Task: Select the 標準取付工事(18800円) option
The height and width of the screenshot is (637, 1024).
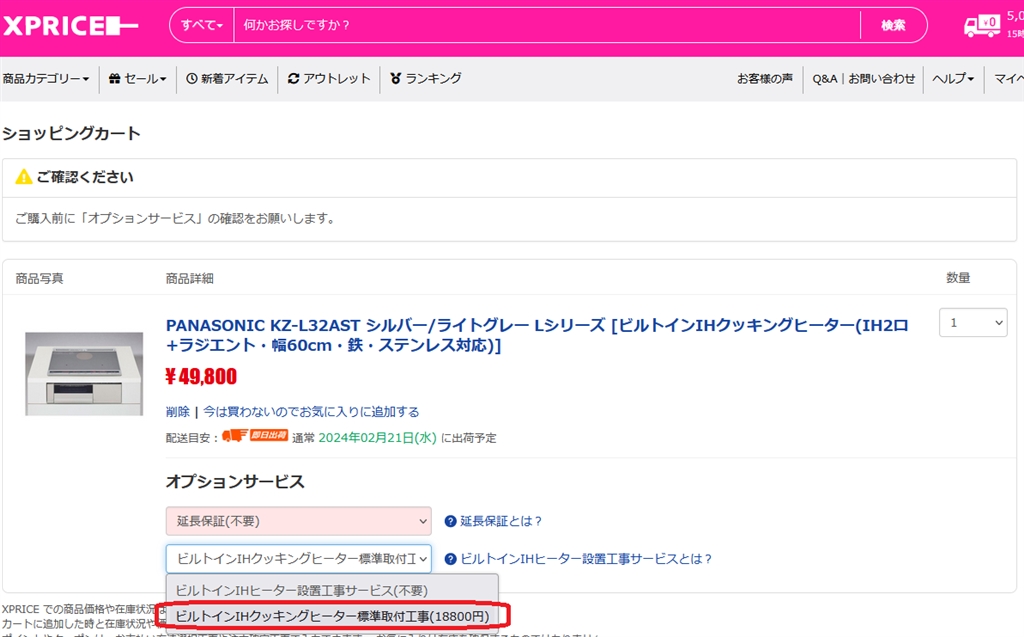Action: (332, 616)
